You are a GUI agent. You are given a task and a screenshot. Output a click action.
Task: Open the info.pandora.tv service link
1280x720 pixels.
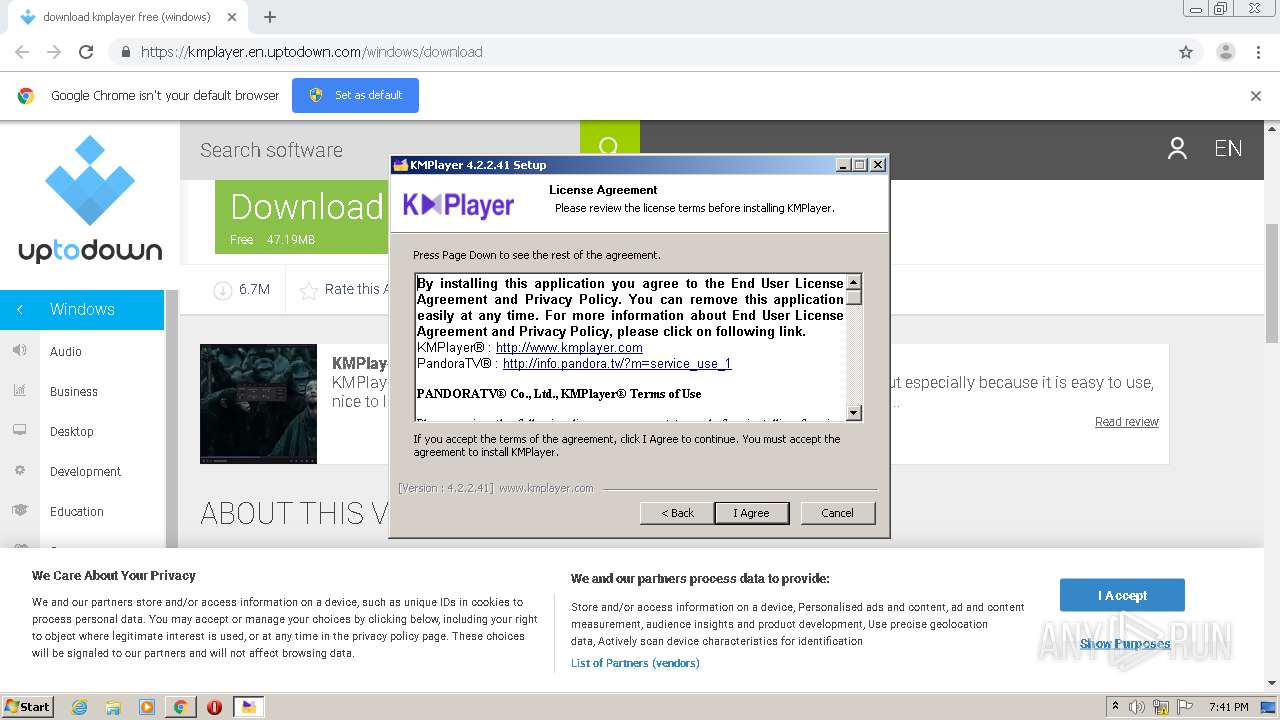(x=617, y=364)
